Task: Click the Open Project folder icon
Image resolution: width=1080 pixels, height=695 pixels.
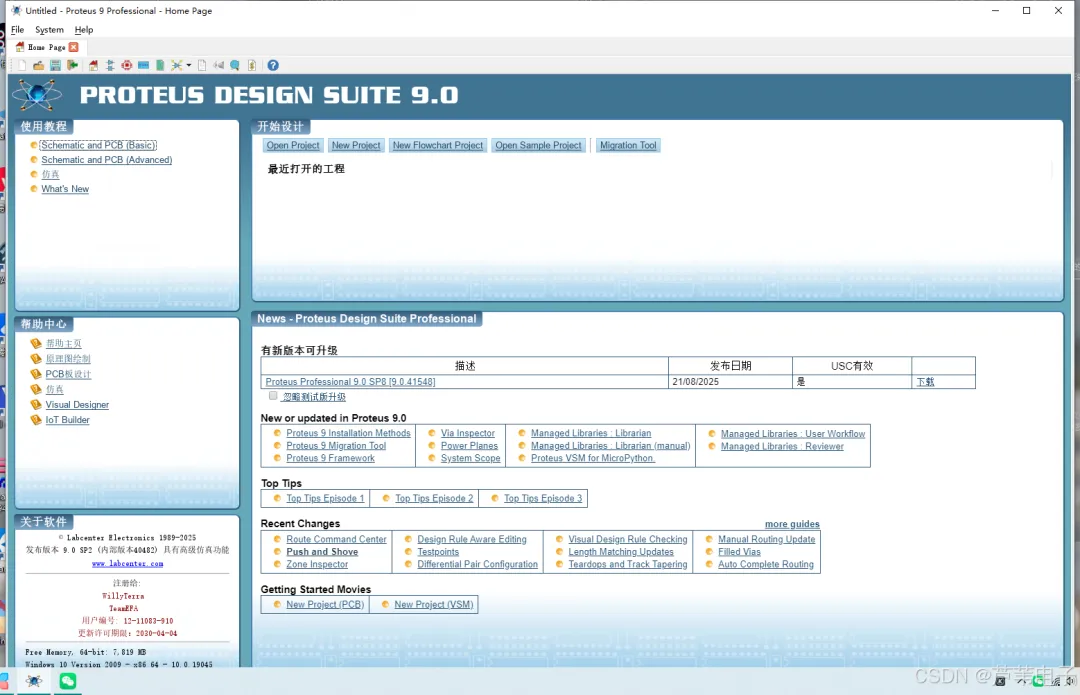Action: [39, 65]
